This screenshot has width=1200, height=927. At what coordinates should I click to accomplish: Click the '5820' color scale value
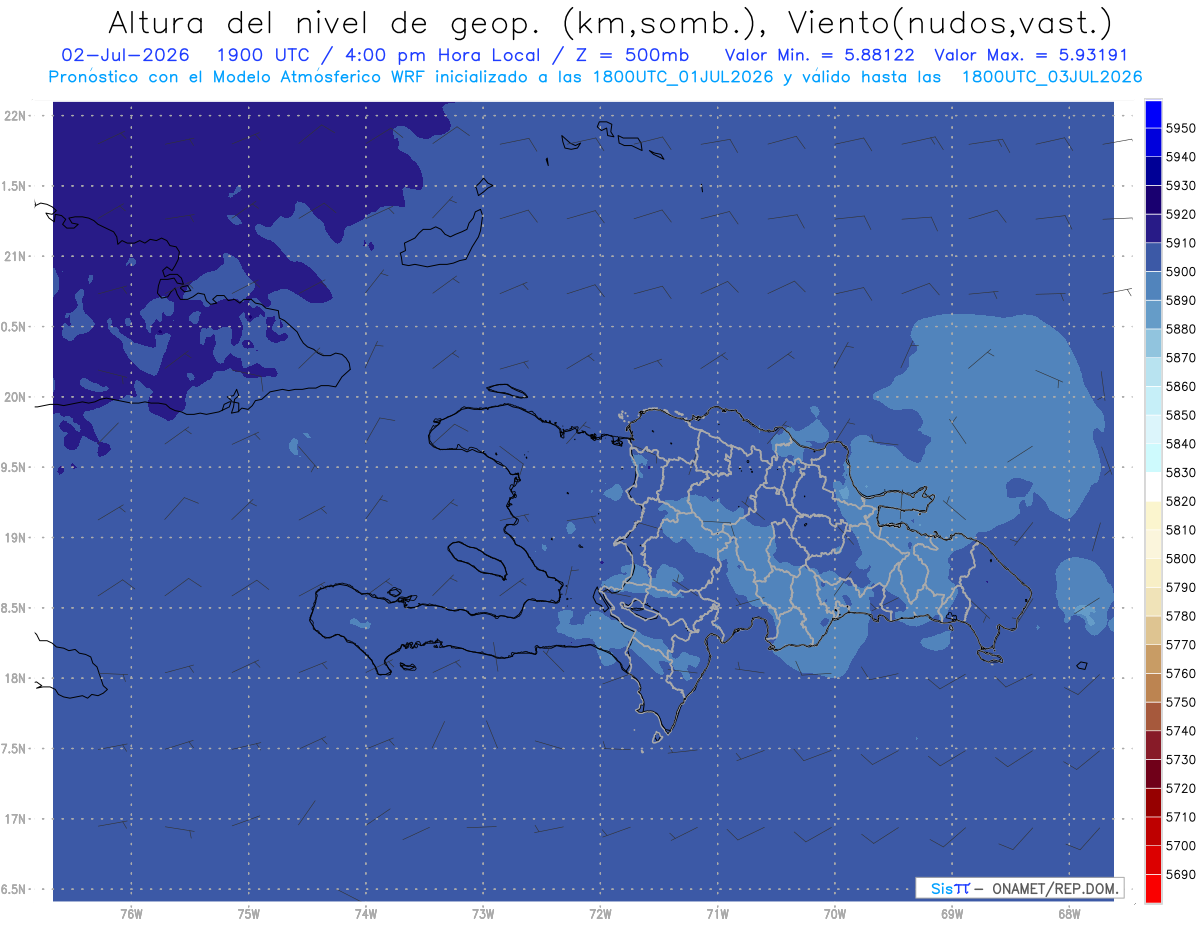pyautogui.click(x=1181, y=501)
